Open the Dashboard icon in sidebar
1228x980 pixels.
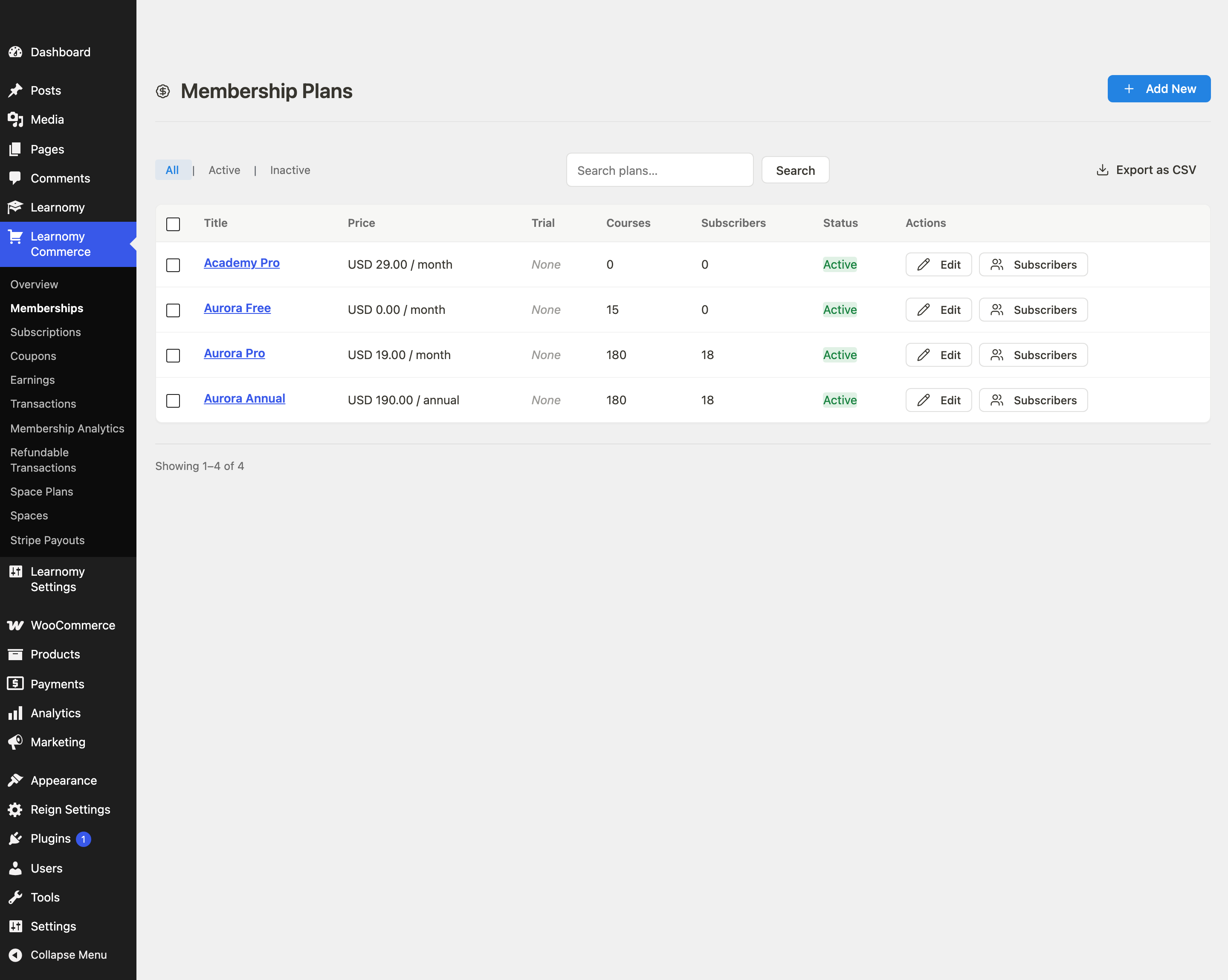pos(15,52)
